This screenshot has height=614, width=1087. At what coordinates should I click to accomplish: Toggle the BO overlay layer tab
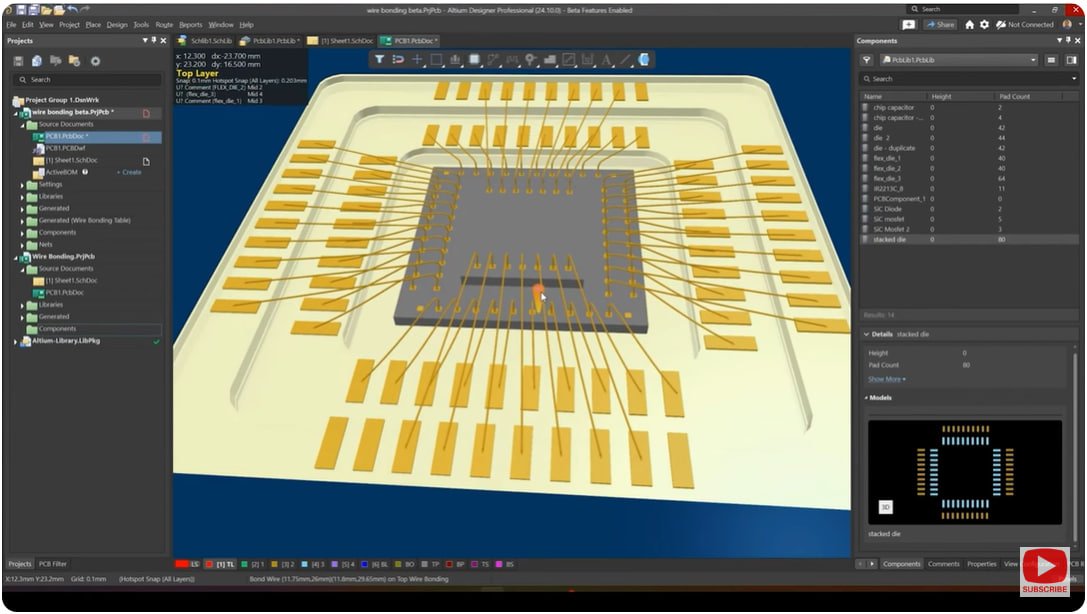[404, 565]
